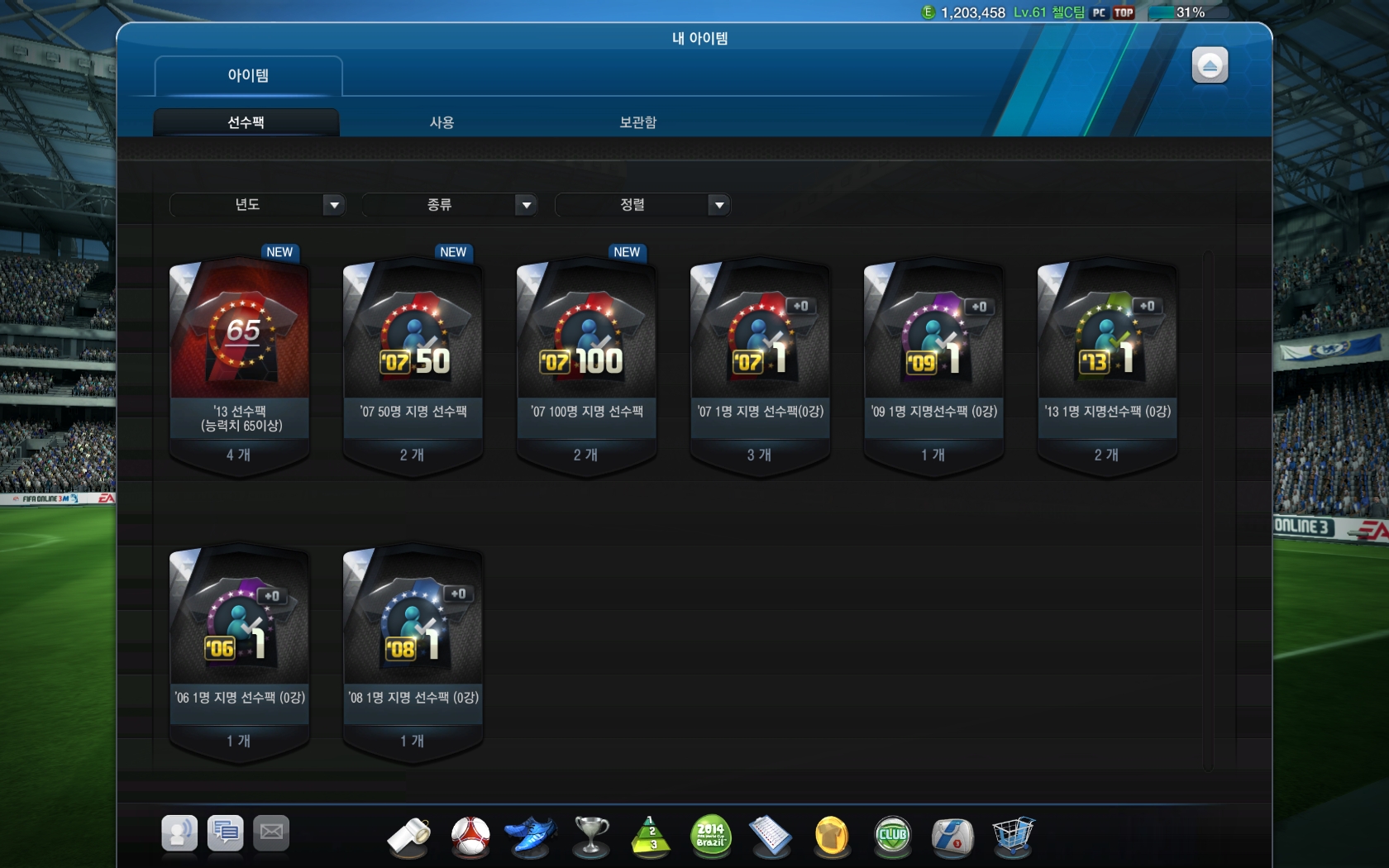Open the shopping cart store icon

[x=1013, y=836]
